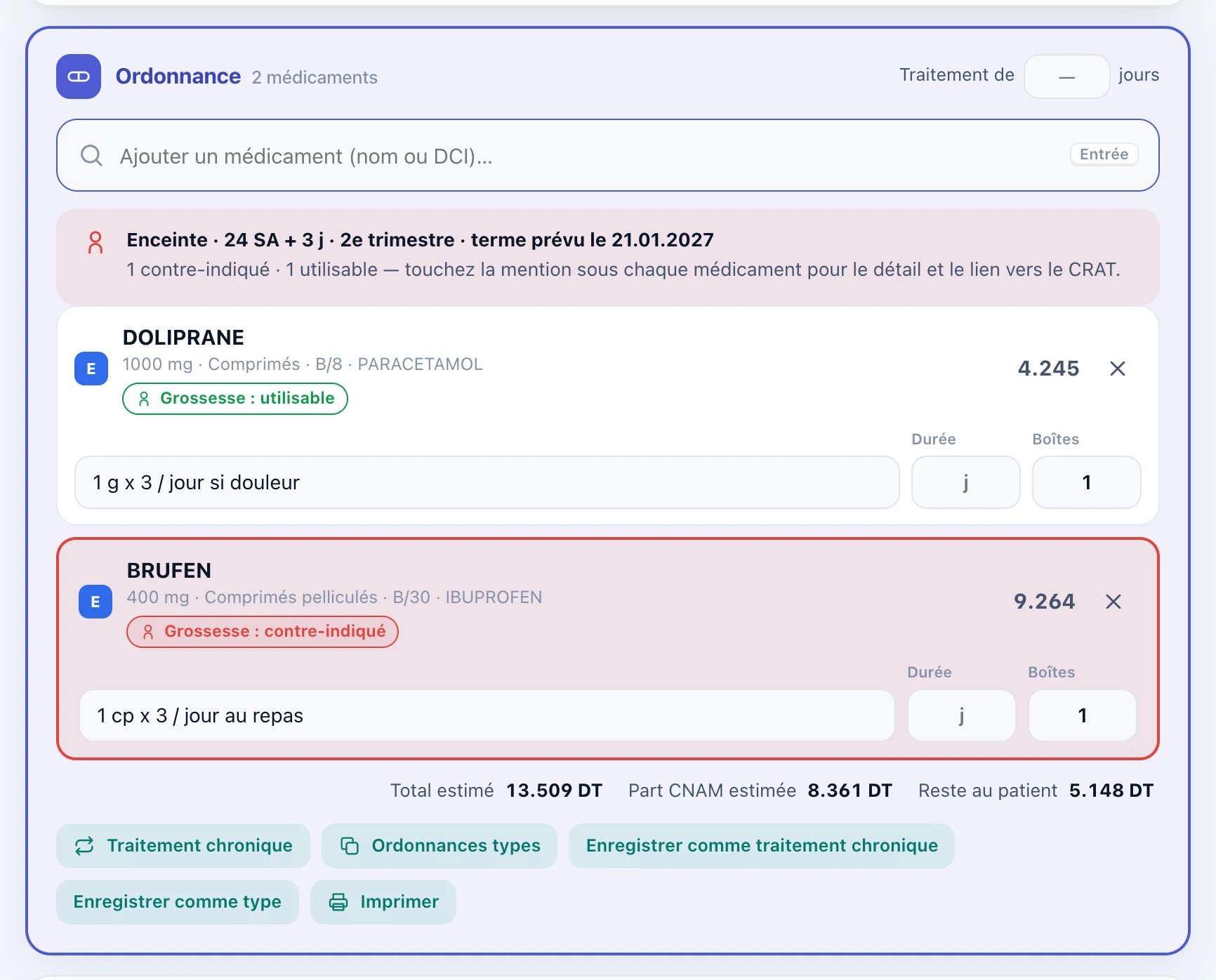Click the 'Reste au patient' value 5.148 DT
The height and width of the screenshot is (980, 1216).
coord(1111,791)
